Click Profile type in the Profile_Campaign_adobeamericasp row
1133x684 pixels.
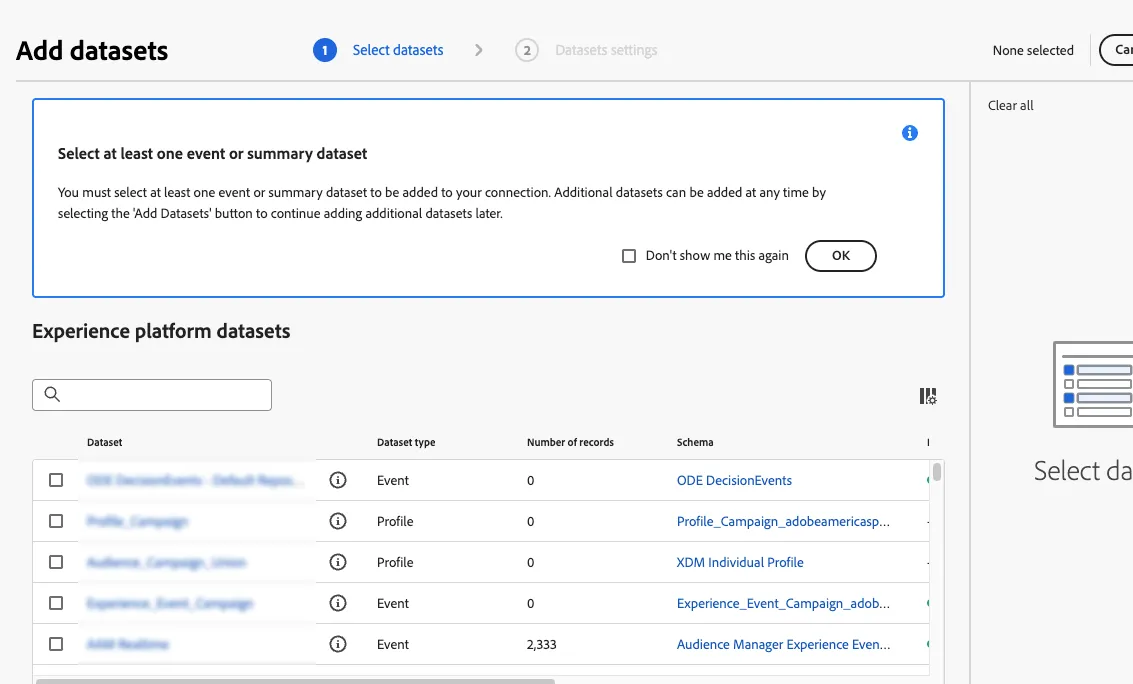(x=395, y=521)
